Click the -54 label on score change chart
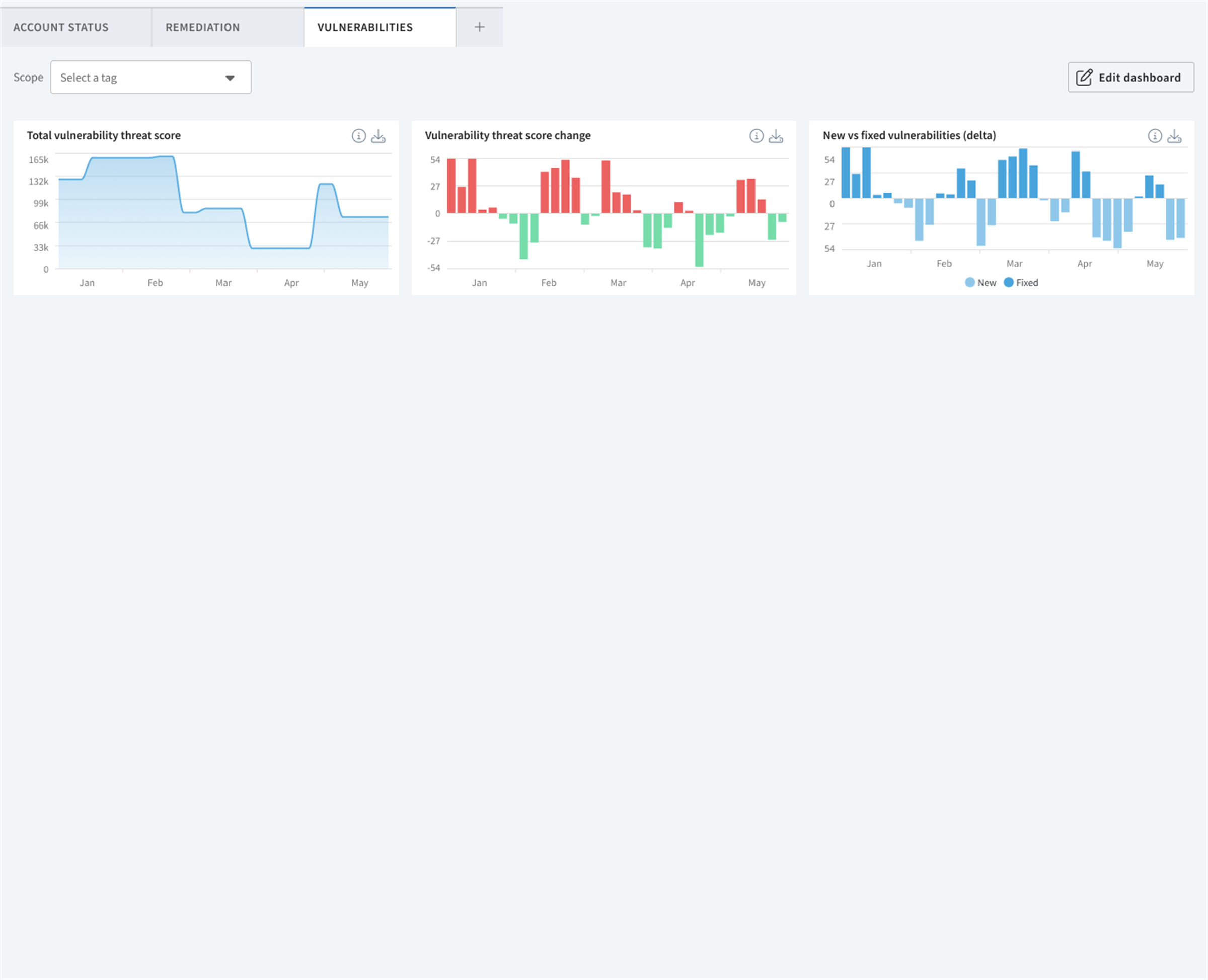 434,268
